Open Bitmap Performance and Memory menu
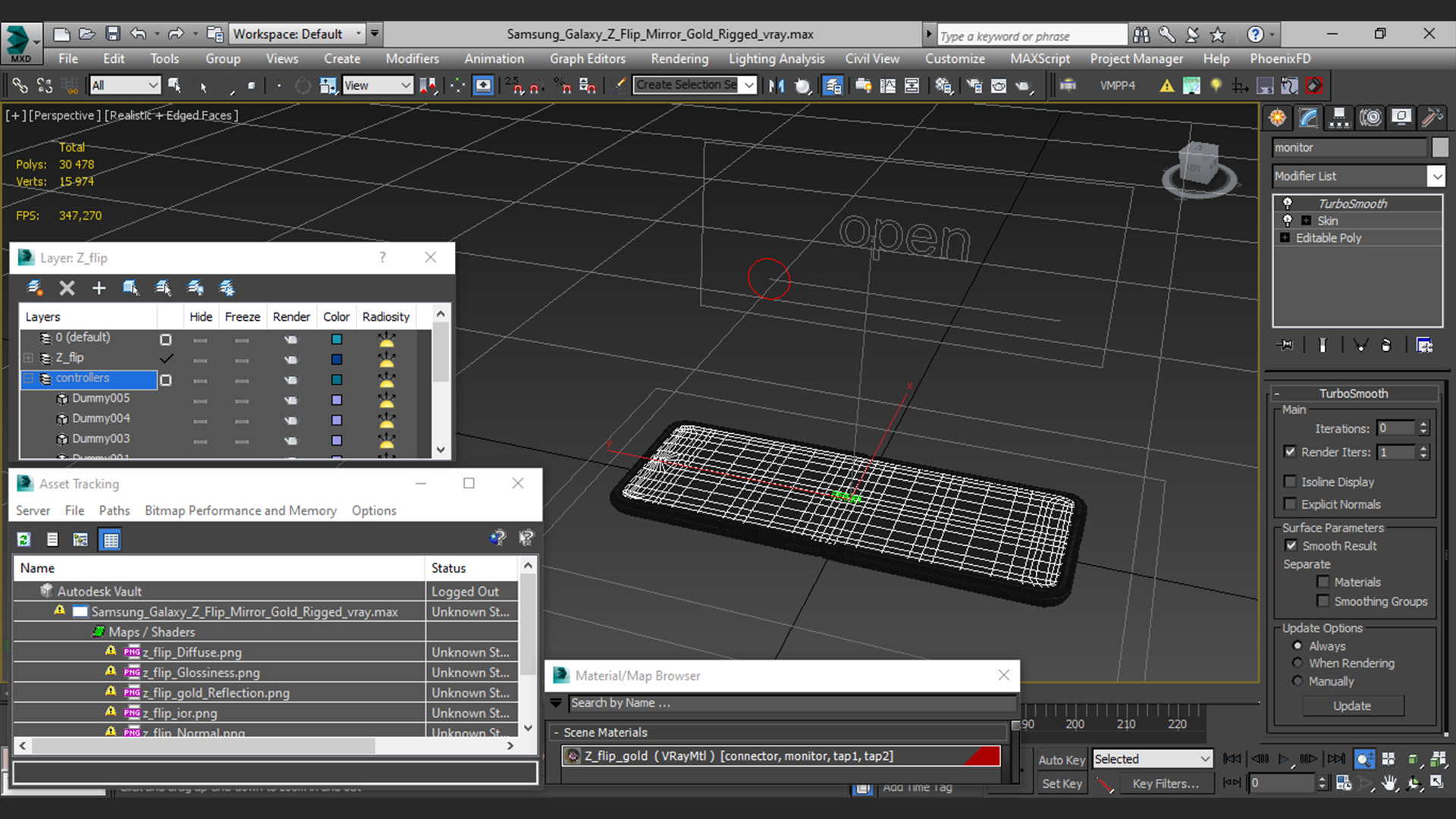The height and width of the screenshot is (819, 1456). point(240,510)
